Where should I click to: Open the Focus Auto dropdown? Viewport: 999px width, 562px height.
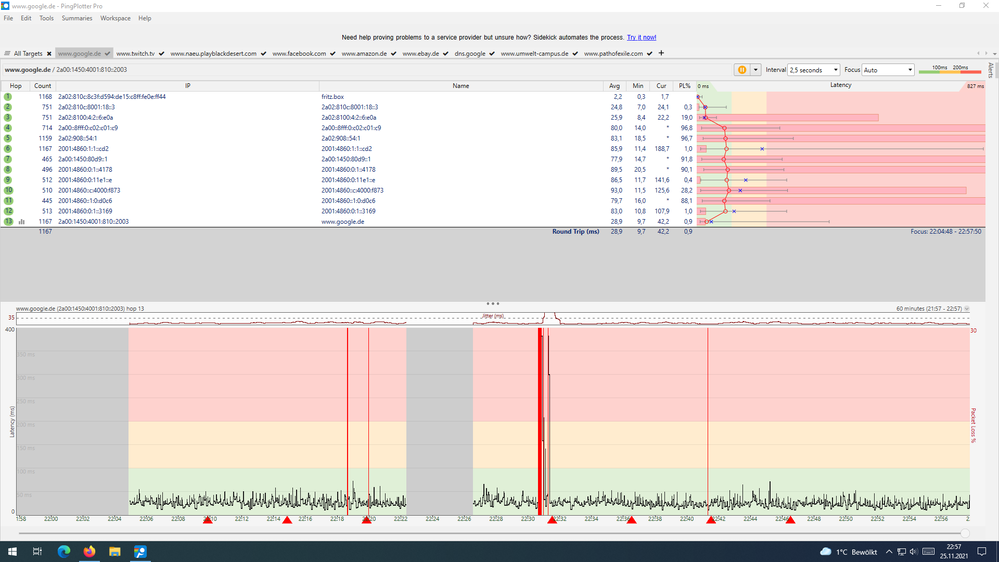(x=888, y=69)
